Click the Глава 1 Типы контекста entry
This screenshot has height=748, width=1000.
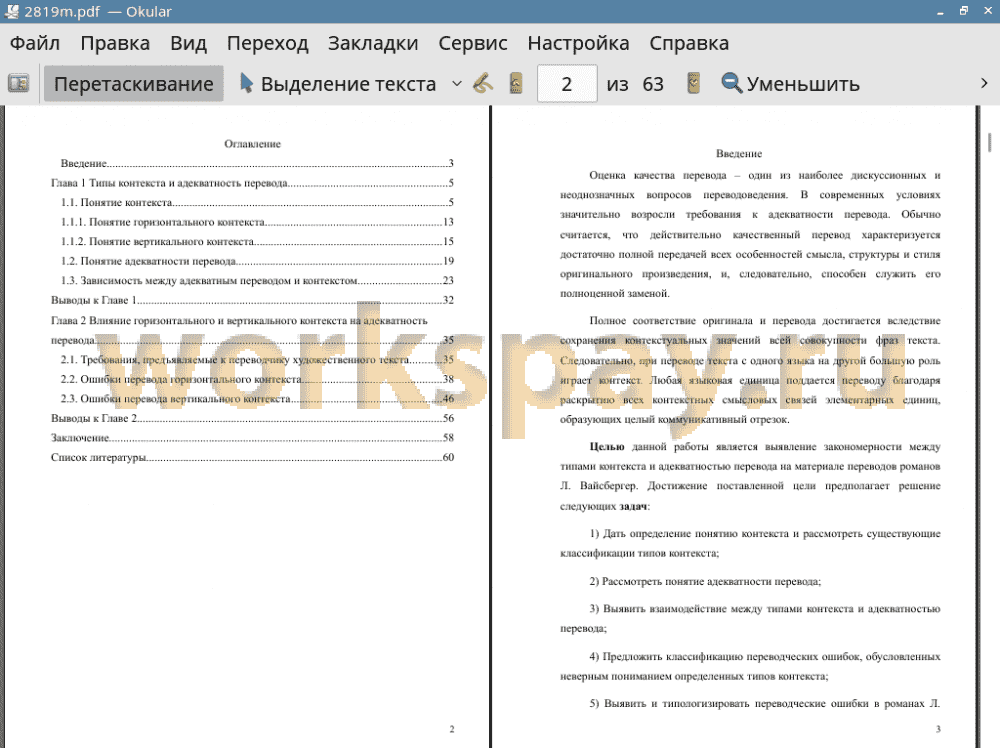(253, 183)
